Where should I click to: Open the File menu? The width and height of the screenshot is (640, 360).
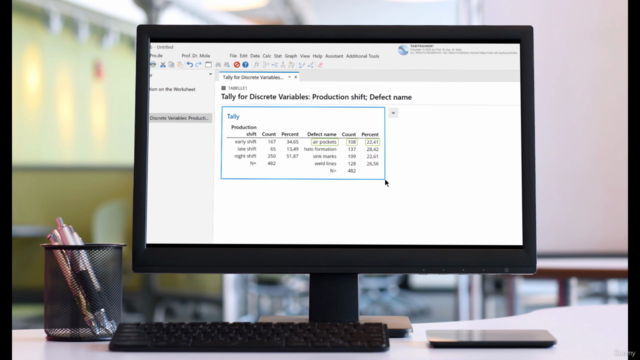point(233,56)
